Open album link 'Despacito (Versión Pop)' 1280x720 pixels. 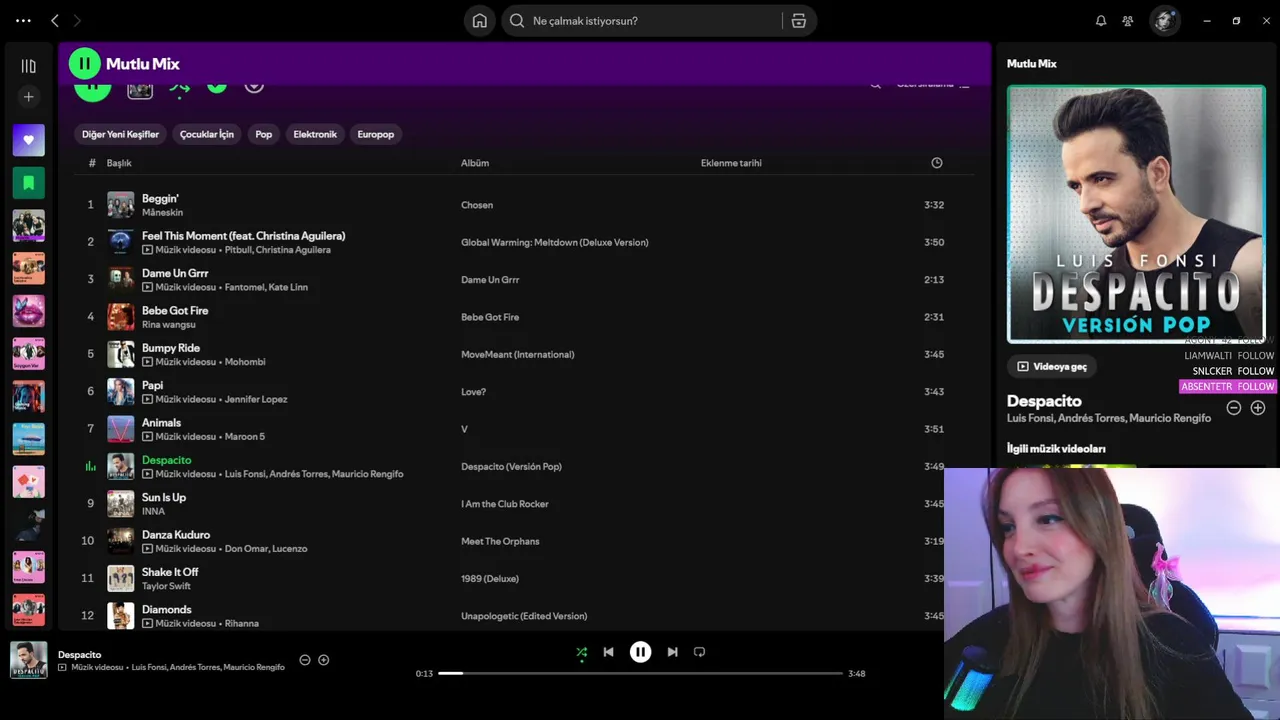pyautogui.click(x=511, y=467)
